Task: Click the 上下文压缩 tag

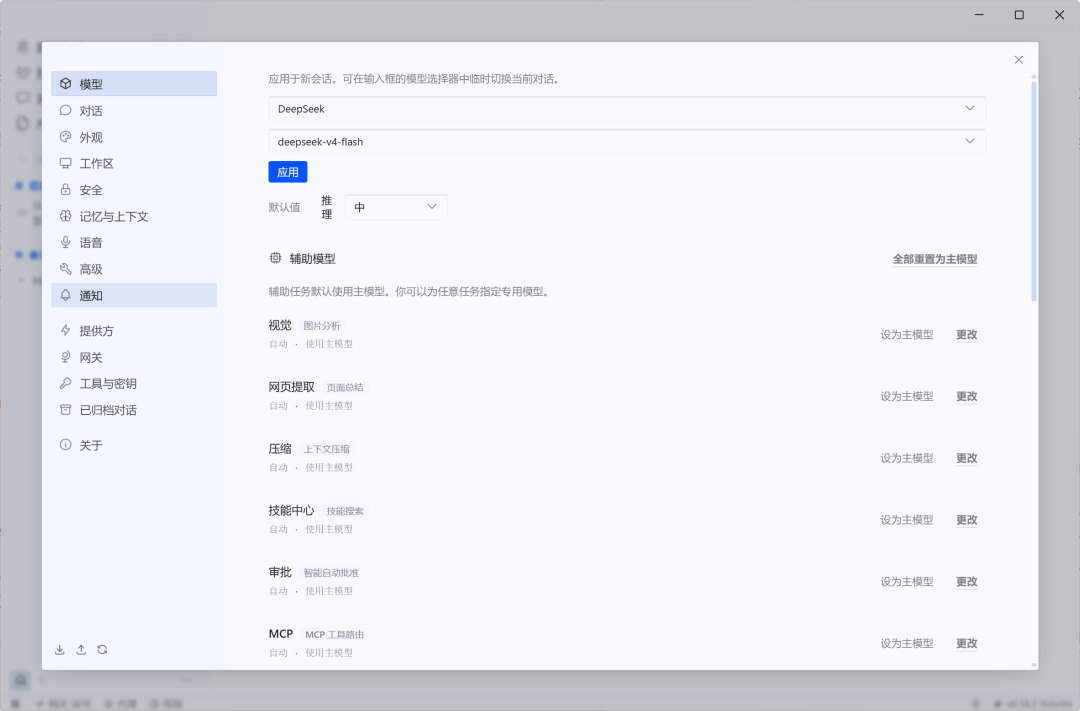Action: pos(327,449)
